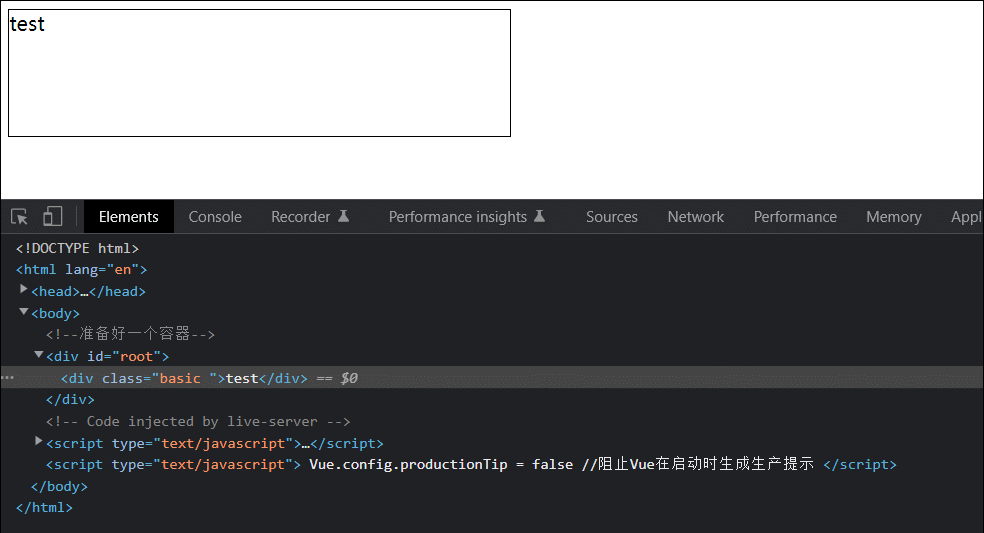The height and width of the screenshot is (533, 984).
Task: Click the "basic " class attribute value
Action: click(x=182, y=378)
